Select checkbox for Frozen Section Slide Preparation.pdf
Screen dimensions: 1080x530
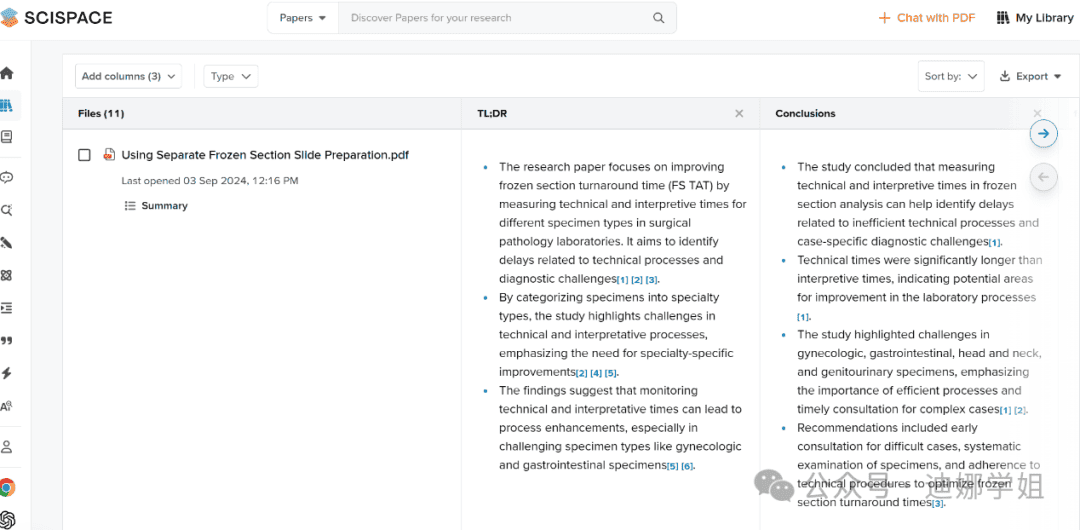84,155
